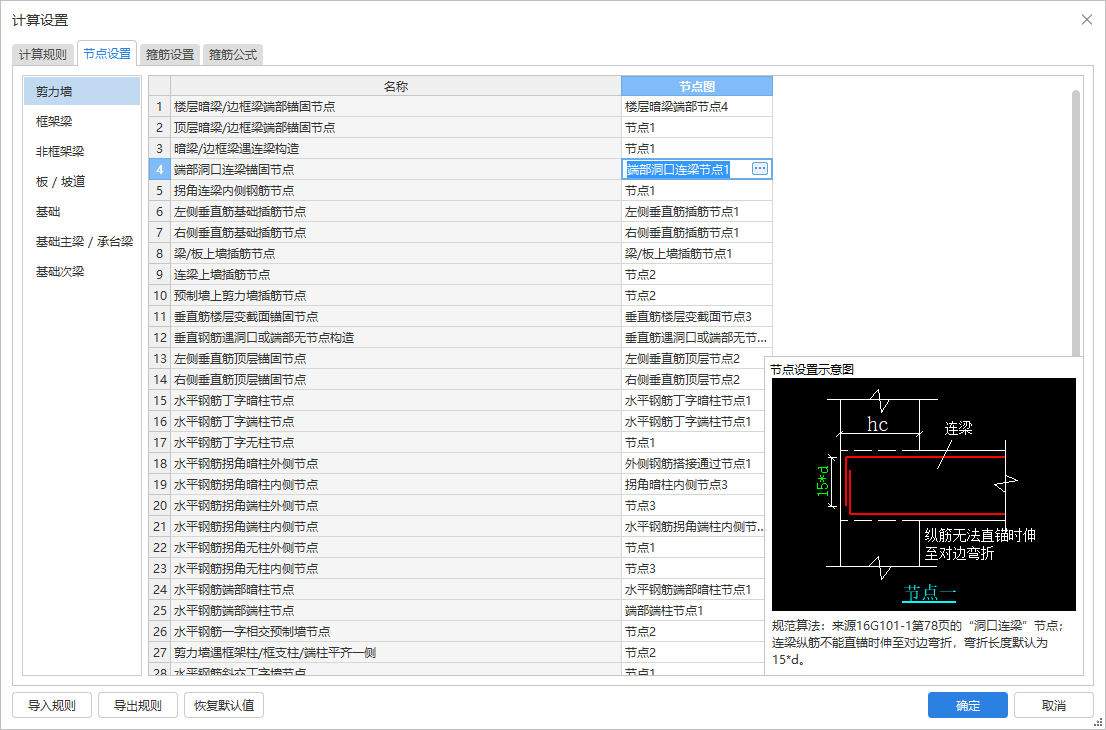1106x730 pixels.
Task: Select 基础主梁 / 承台梁 in the list
Action: tap(82, 241)
